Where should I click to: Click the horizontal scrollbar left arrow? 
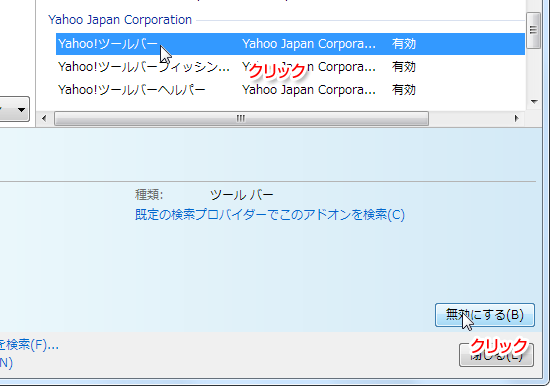44,118
